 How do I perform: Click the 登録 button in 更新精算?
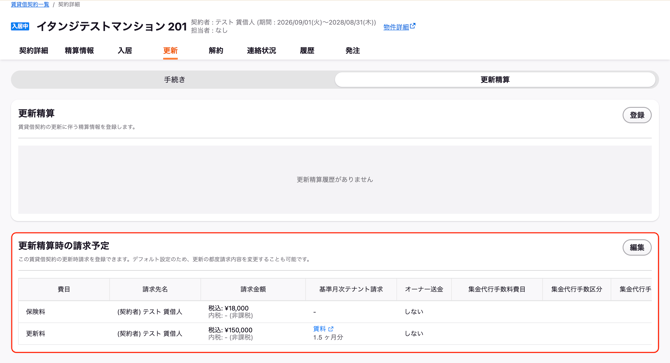coord(637,115)
